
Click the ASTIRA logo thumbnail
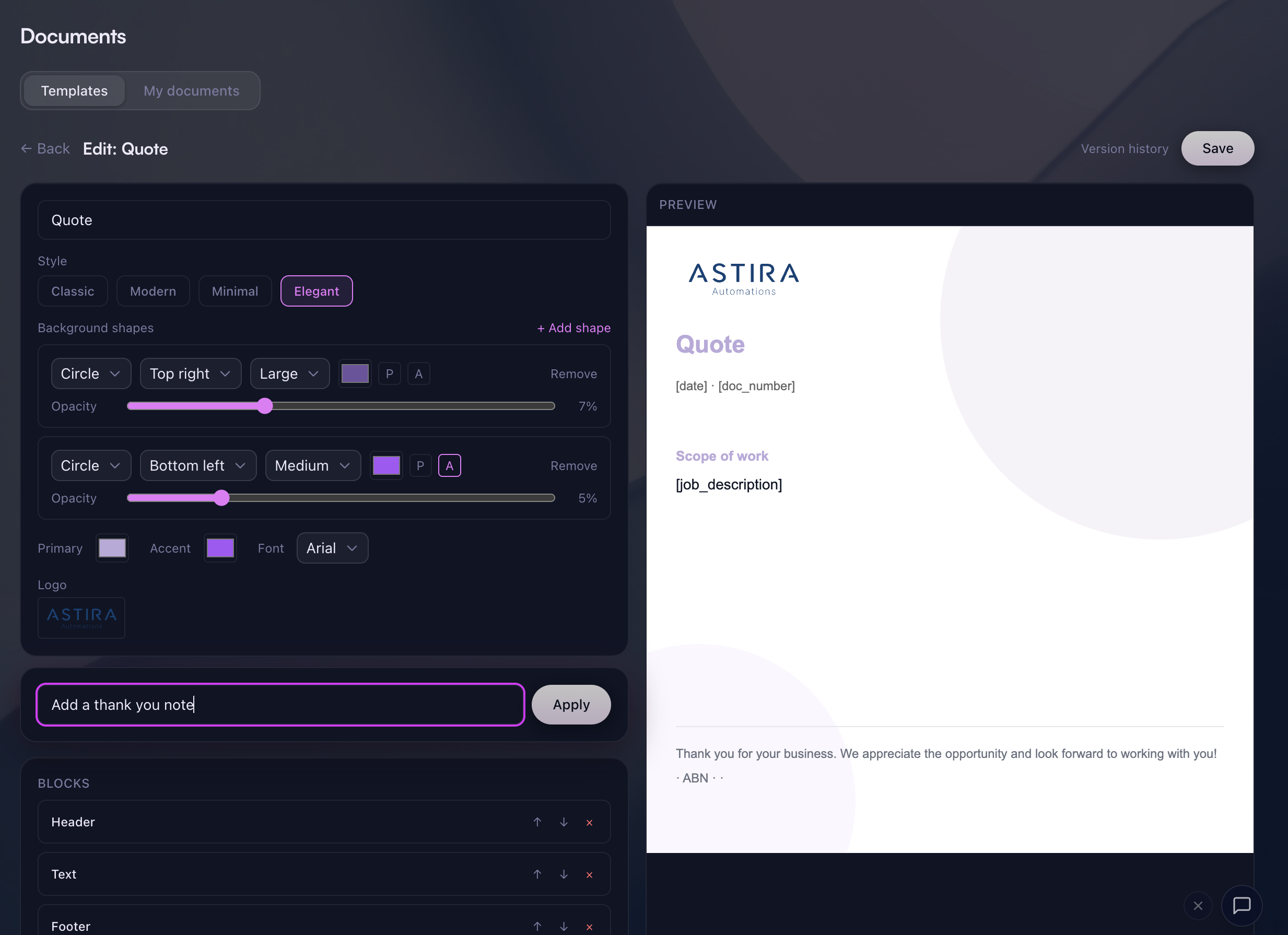click(x=81, y=618)
